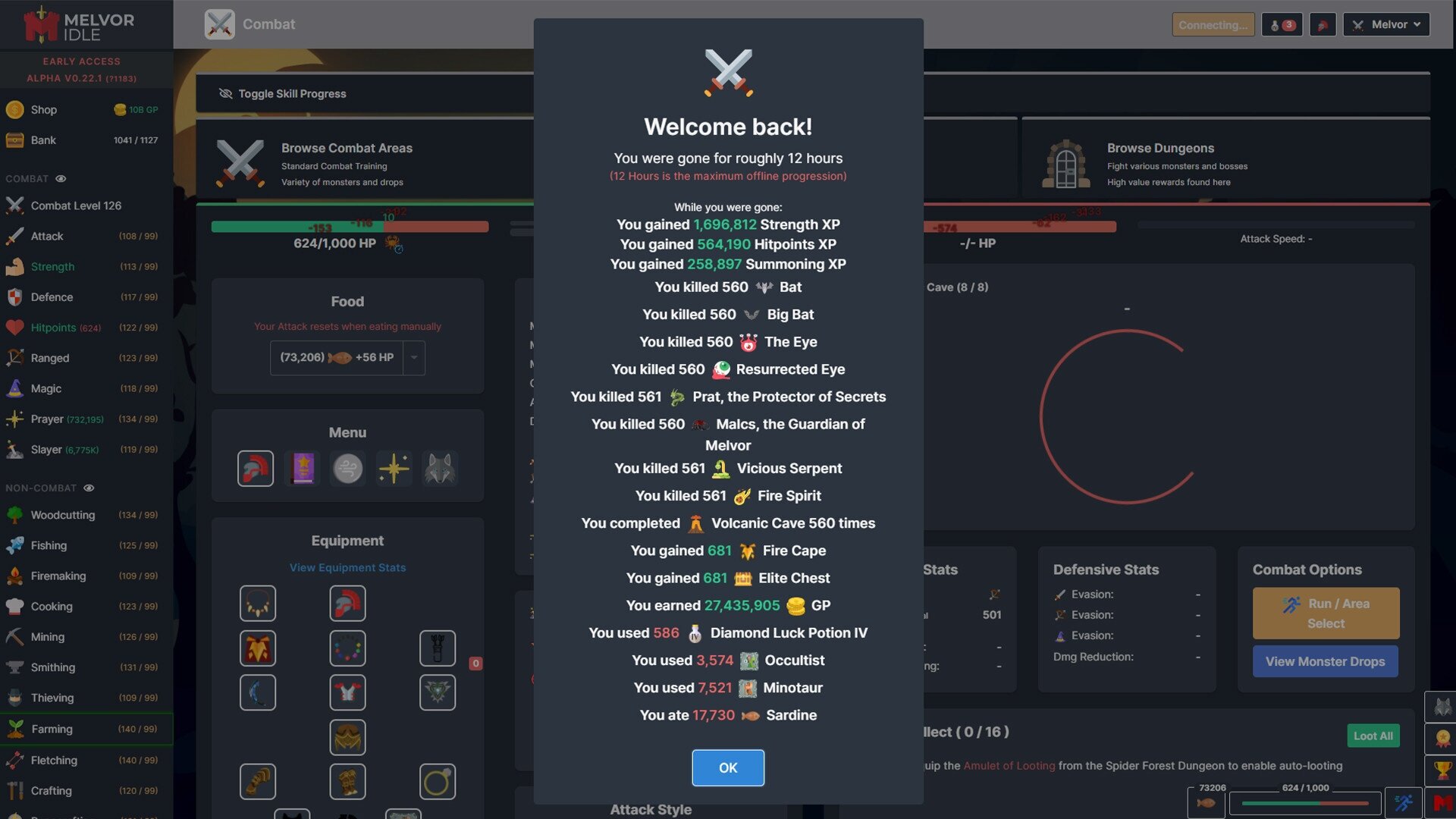Click the Slayer skill icon
The height and width of the screenshot is (819, 1456).
pyautogui.click(x=14, y=450)
